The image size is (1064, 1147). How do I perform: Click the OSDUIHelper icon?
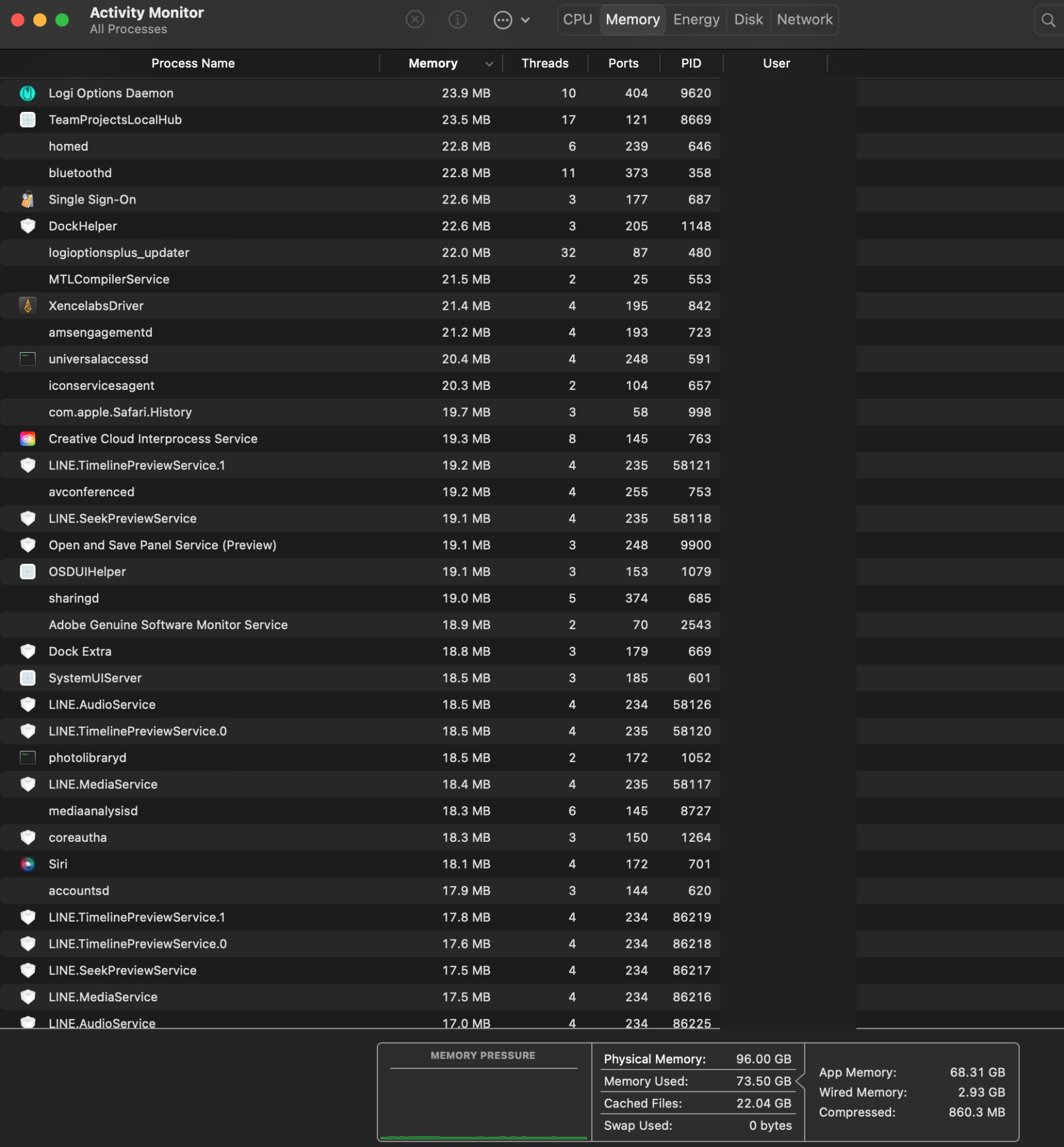tap(28, 571)
